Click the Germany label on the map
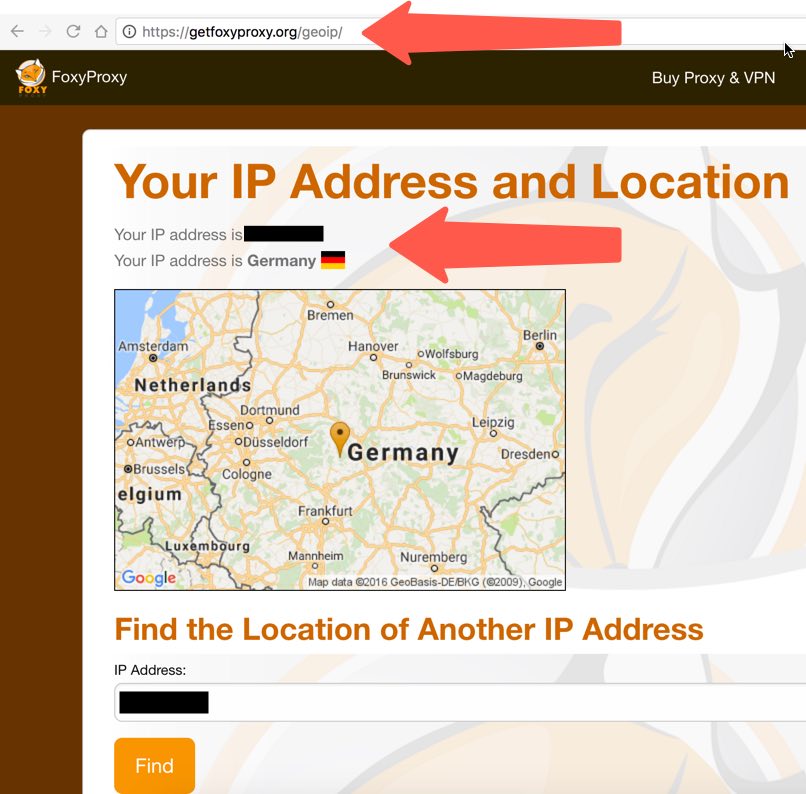Image resolution: width=806 pixels, height=794 pixels. pyautogui.click(x=403, y=453)
